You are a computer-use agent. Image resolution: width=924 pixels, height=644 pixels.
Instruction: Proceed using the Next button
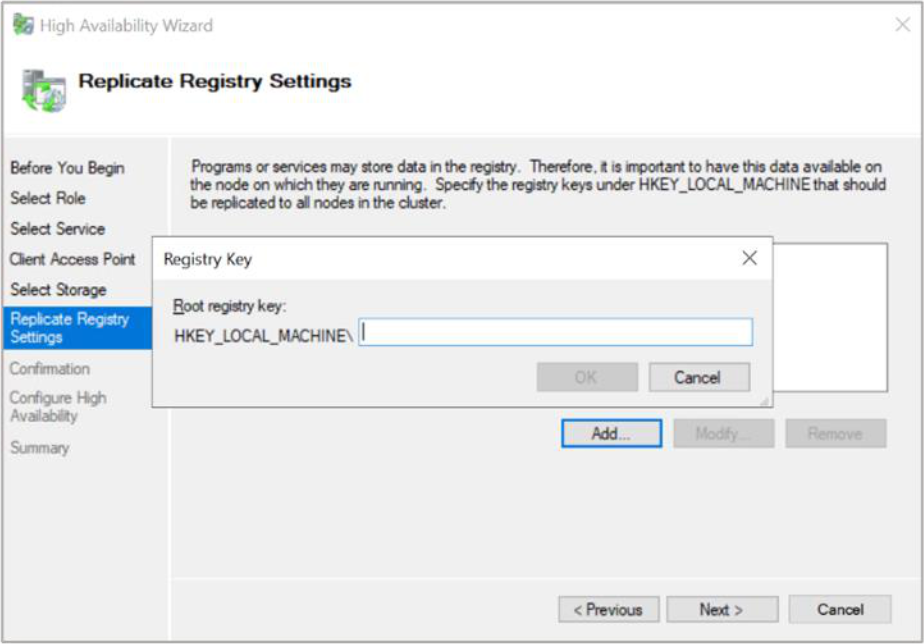tap(722, 609)
